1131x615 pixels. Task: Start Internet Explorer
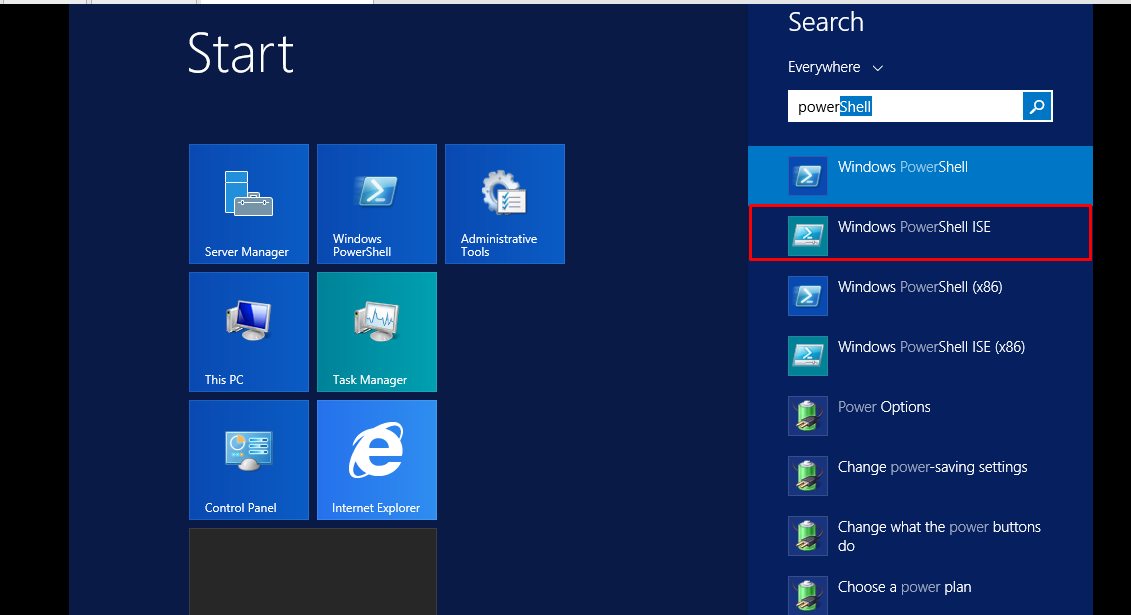point(376,460)
